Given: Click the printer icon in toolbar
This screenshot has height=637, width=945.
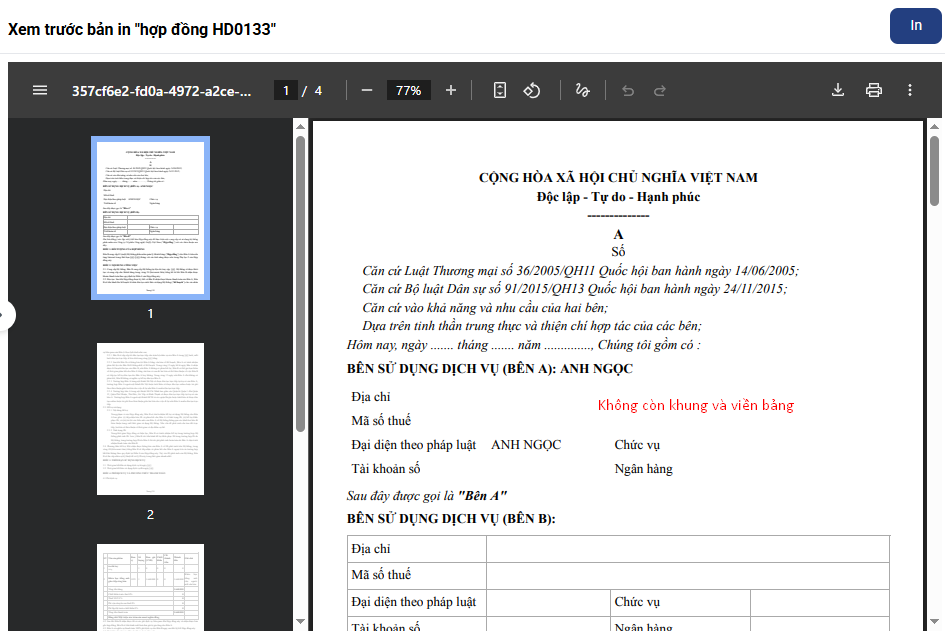Looking at the screenshot, I should [874, 90].
